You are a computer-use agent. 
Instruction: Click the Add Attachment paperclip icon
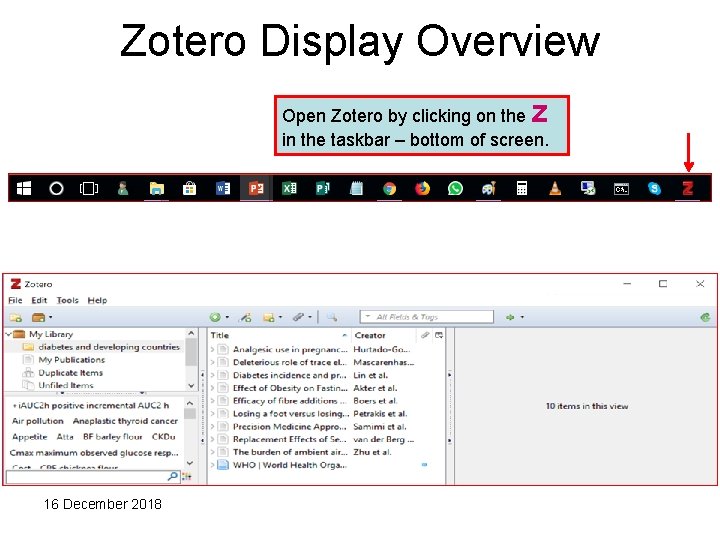pos(299,317)
